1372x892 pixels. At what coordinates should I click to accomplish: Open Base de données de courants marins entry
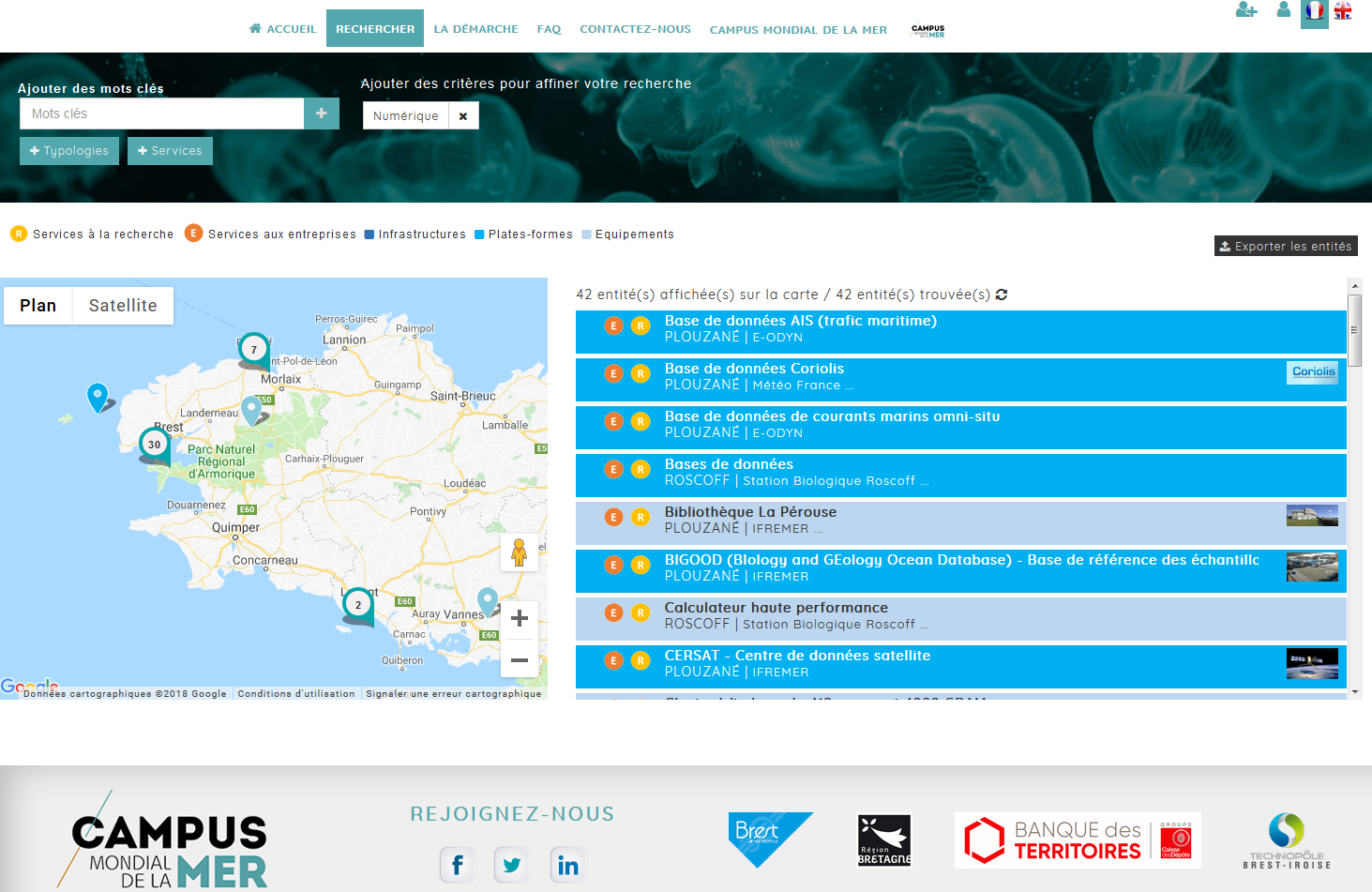point(961,427)
